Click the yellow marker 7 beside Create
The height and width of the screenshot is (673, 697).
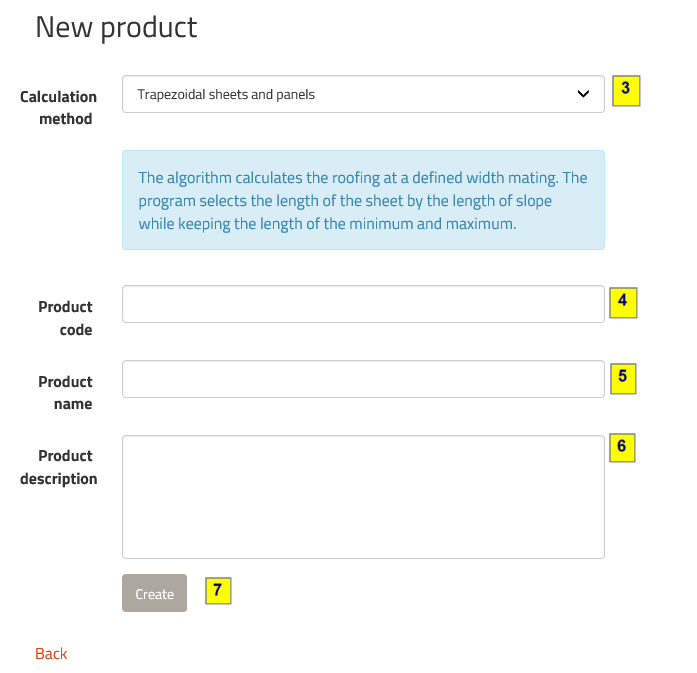pyautogui.click(x=218, y=591)
